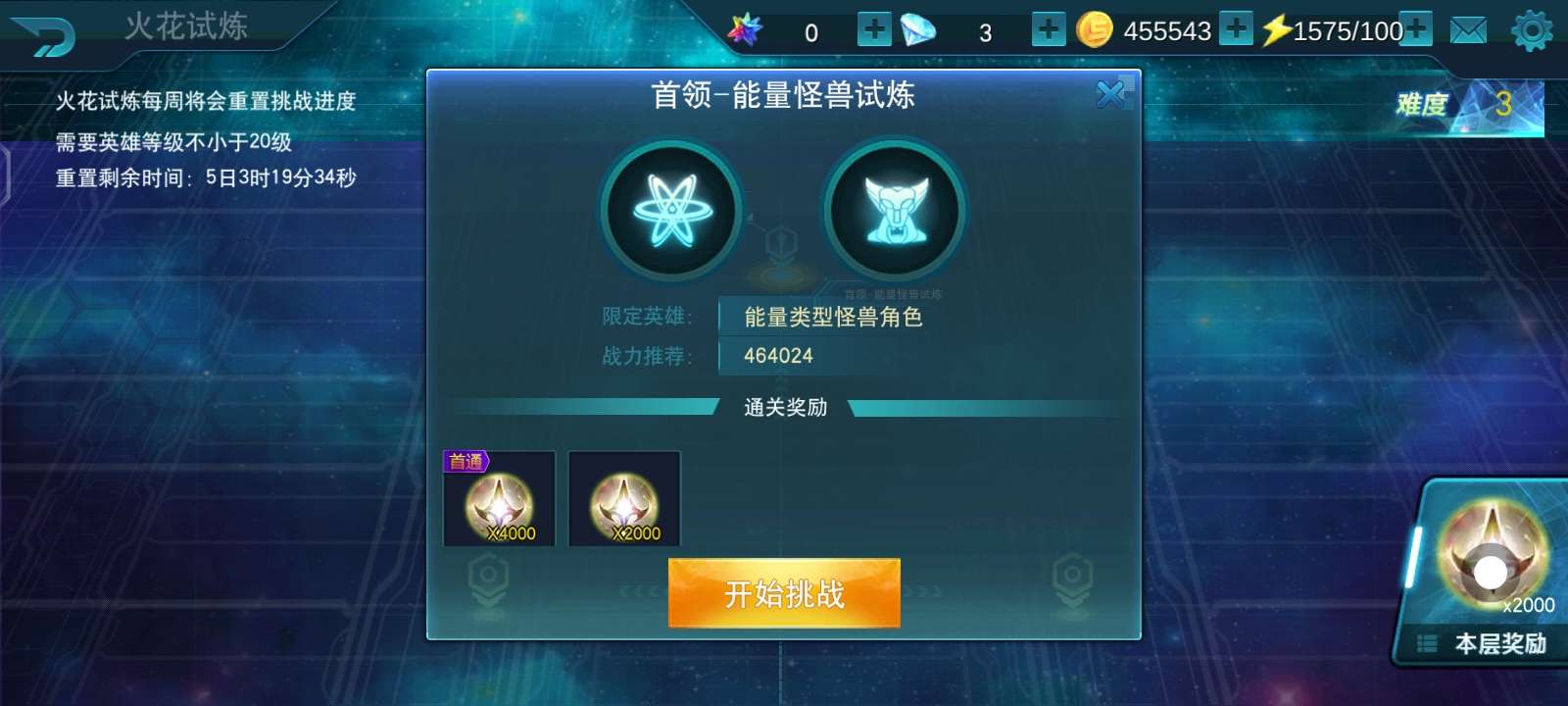Open the settings gear icon
Viewport: 1568px width, 706px height.
click(x=1532, y=30)
